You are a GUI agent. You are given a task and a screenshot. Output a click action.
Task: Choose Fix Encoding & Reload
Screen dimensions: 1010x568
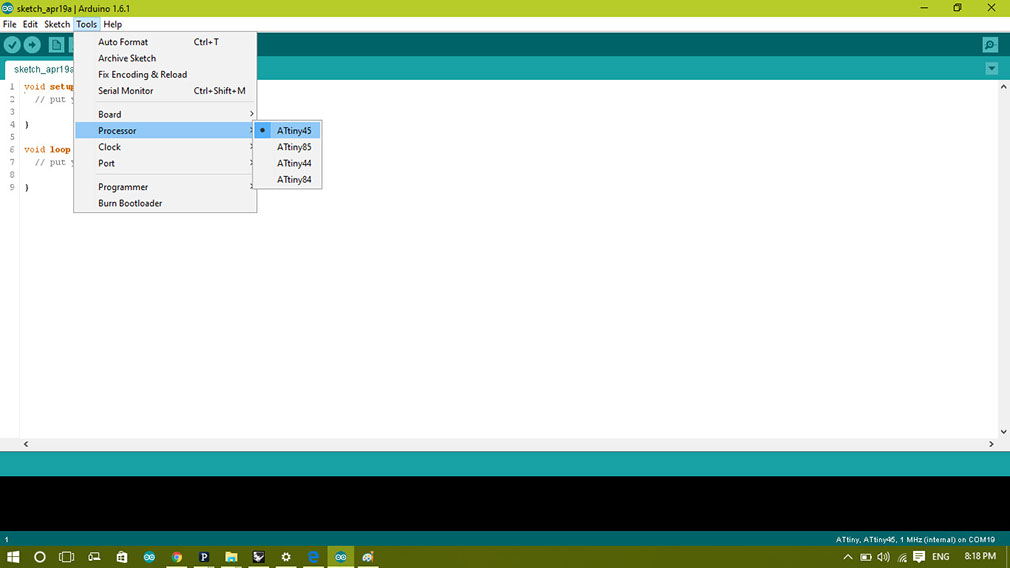point(166,75)
